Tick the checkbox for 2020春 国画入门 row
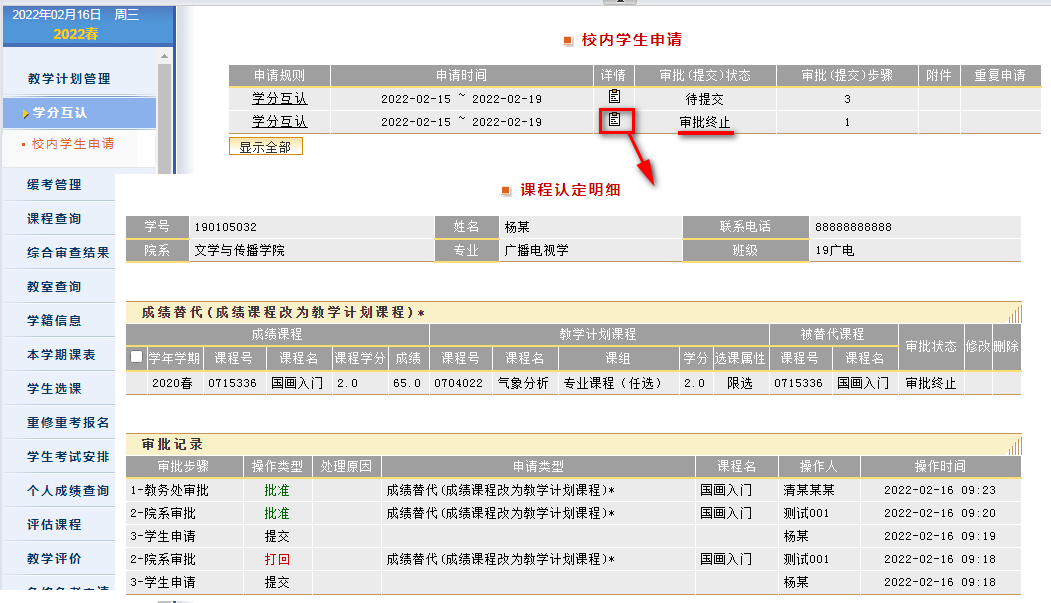 (136, 357)
